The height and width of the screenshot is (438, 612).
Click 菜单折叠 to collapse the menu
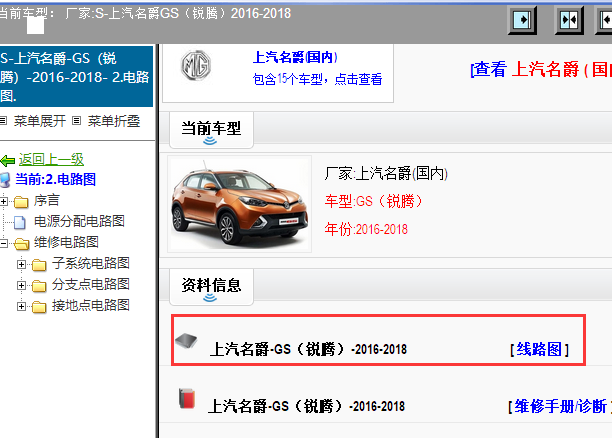point(114,121)
